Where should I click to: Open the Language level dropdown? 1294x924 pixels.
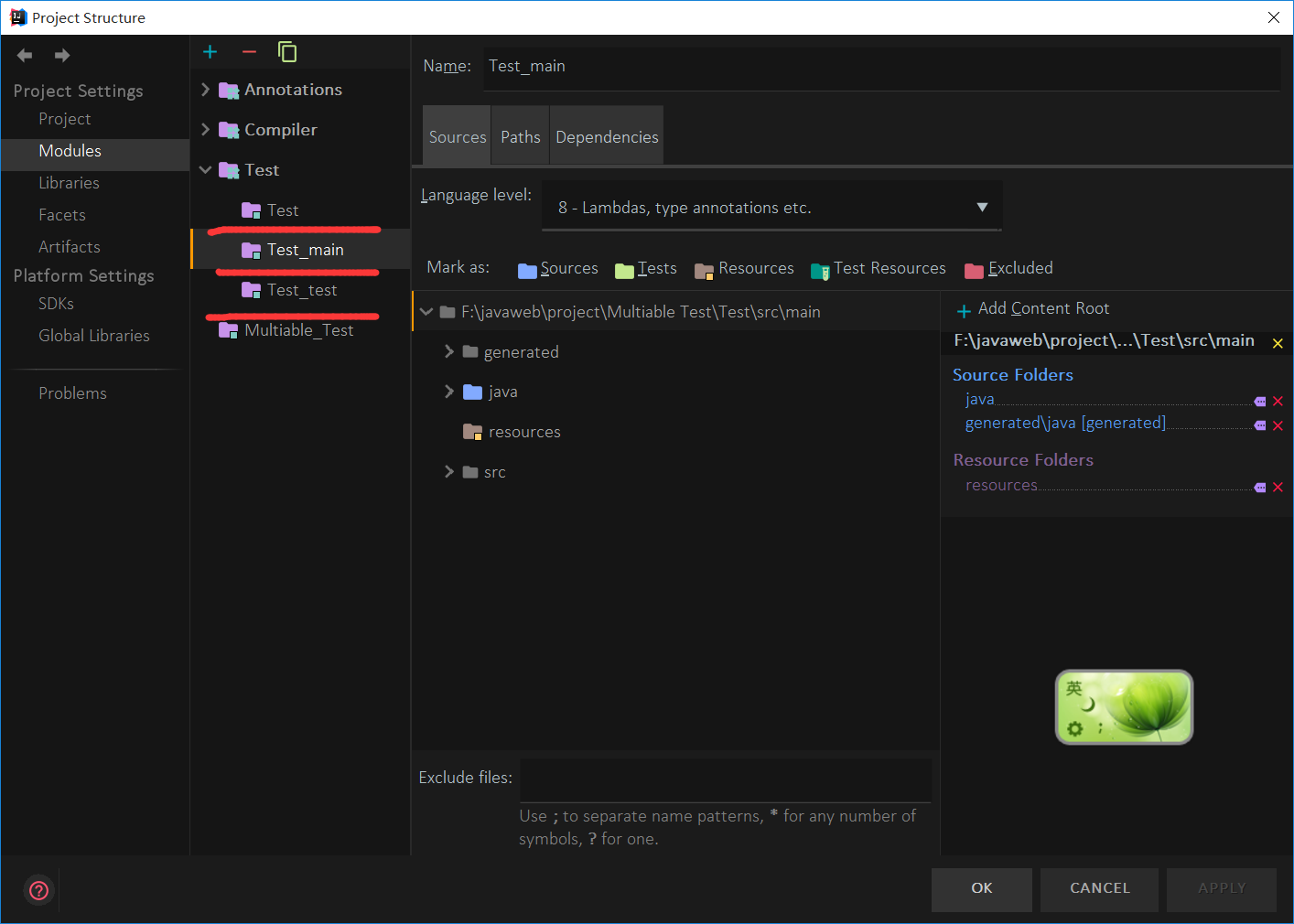click(982, 206)
